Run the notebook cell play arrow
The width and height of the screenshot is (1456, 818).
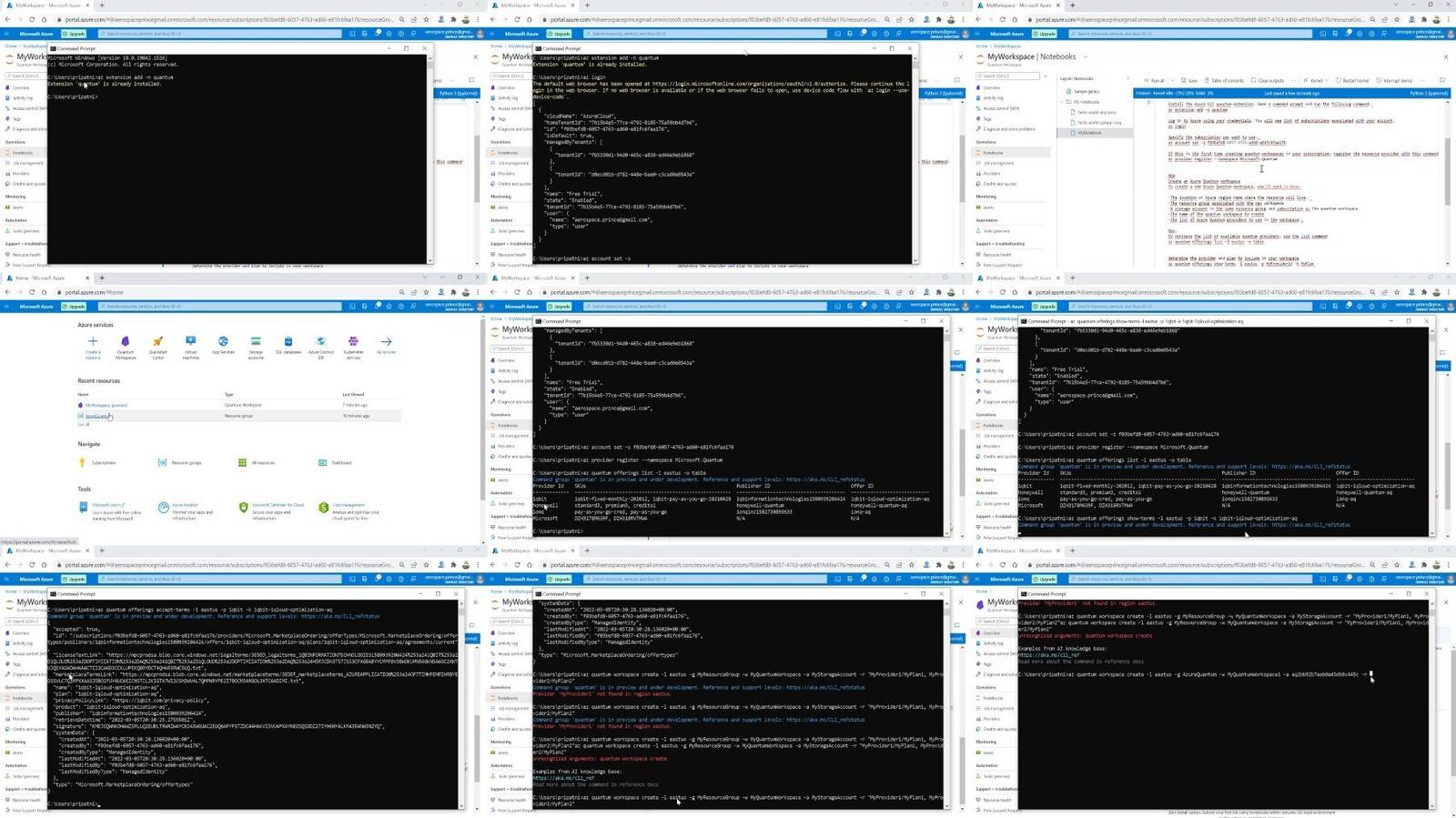tap(1149, 103)
